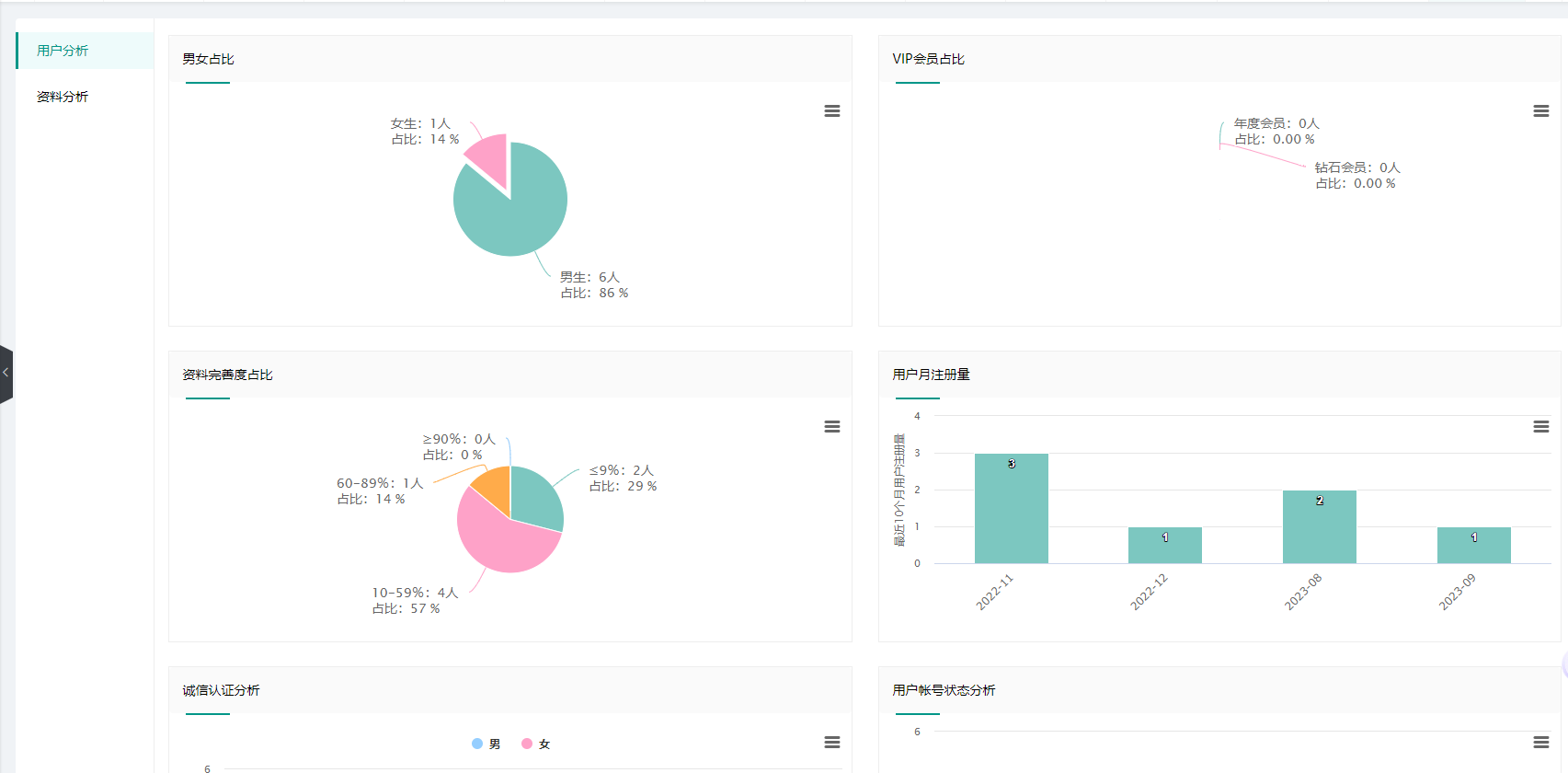Viewport: 1568px width, 773px height.
Task: Click the 2022-11 bar with value 3
Action: (x=1011, y=508)
